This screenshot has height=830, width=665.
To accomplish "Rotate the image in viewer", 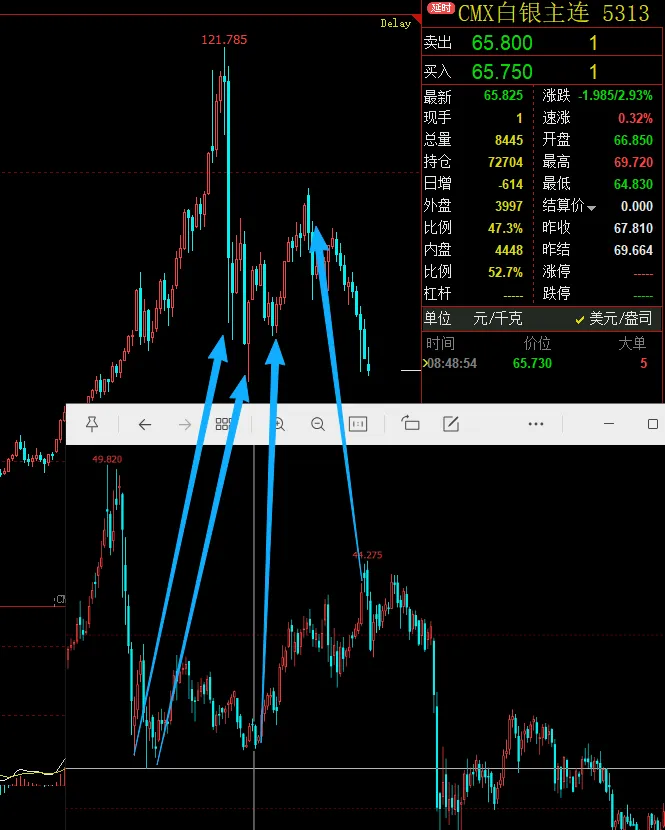I will [410, 423].
